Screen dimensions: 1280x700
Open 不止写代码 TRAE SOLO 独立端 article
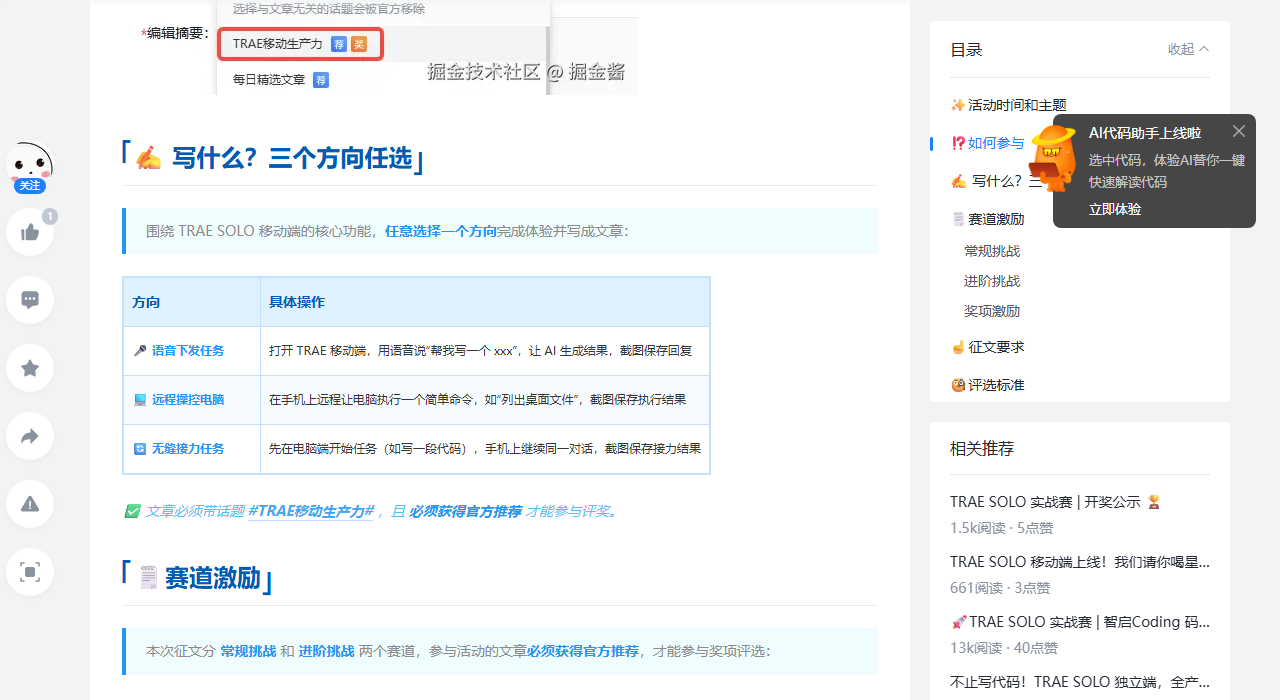point(1080,682)
